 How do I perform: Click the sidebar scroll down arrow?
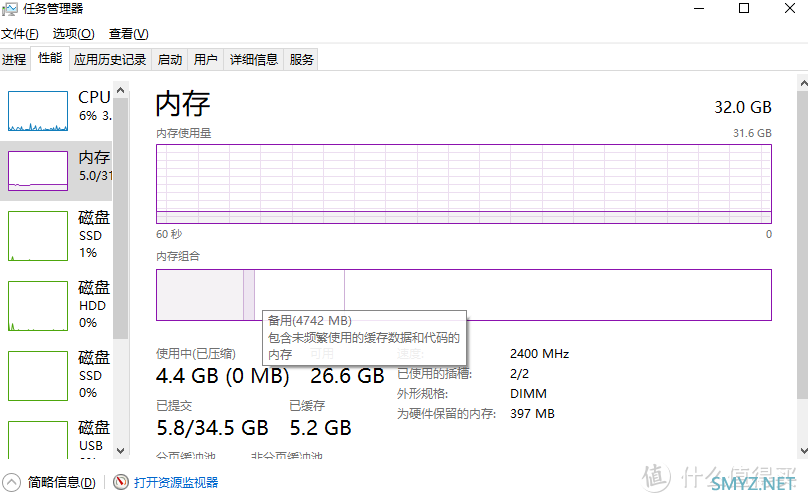click(x=121, y=451)
